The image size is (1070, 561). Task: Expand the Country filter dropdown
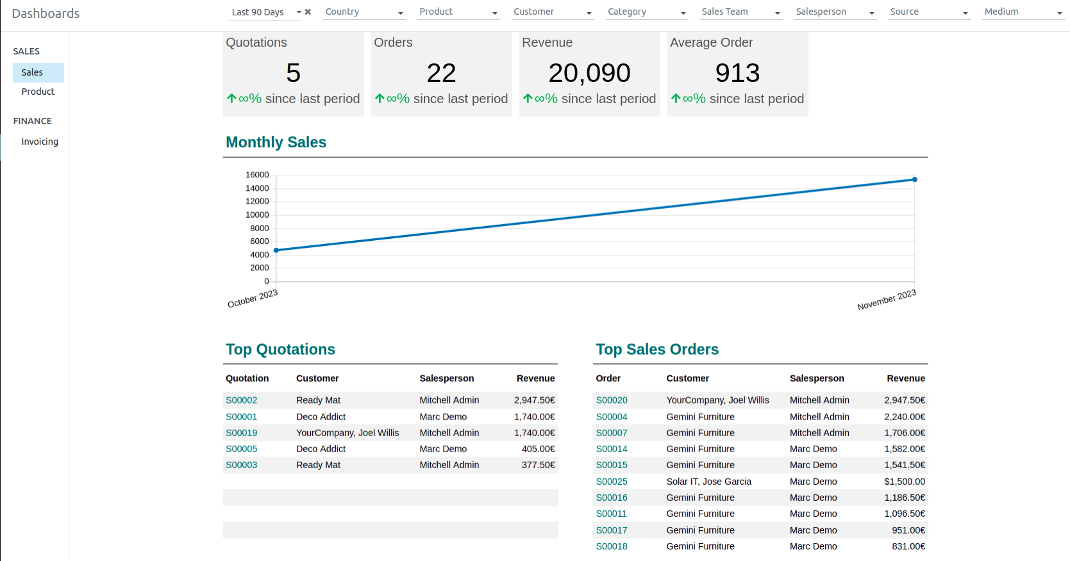click(x=364, y=13)
